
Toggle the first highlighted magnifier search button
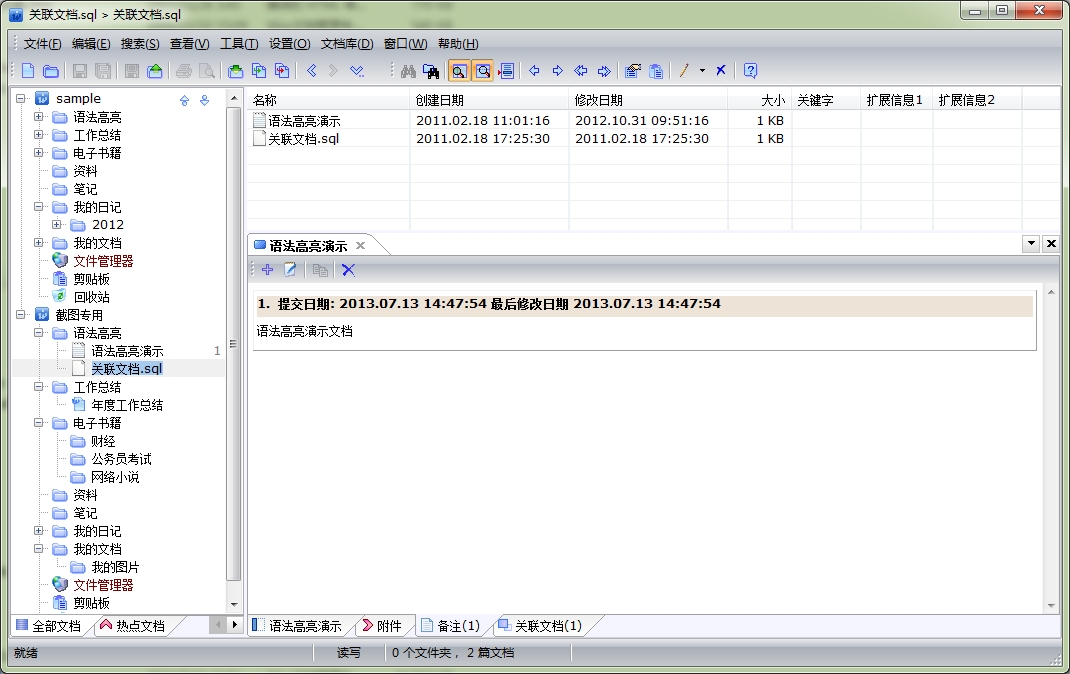pyautogui.click(x=459, y=71)
